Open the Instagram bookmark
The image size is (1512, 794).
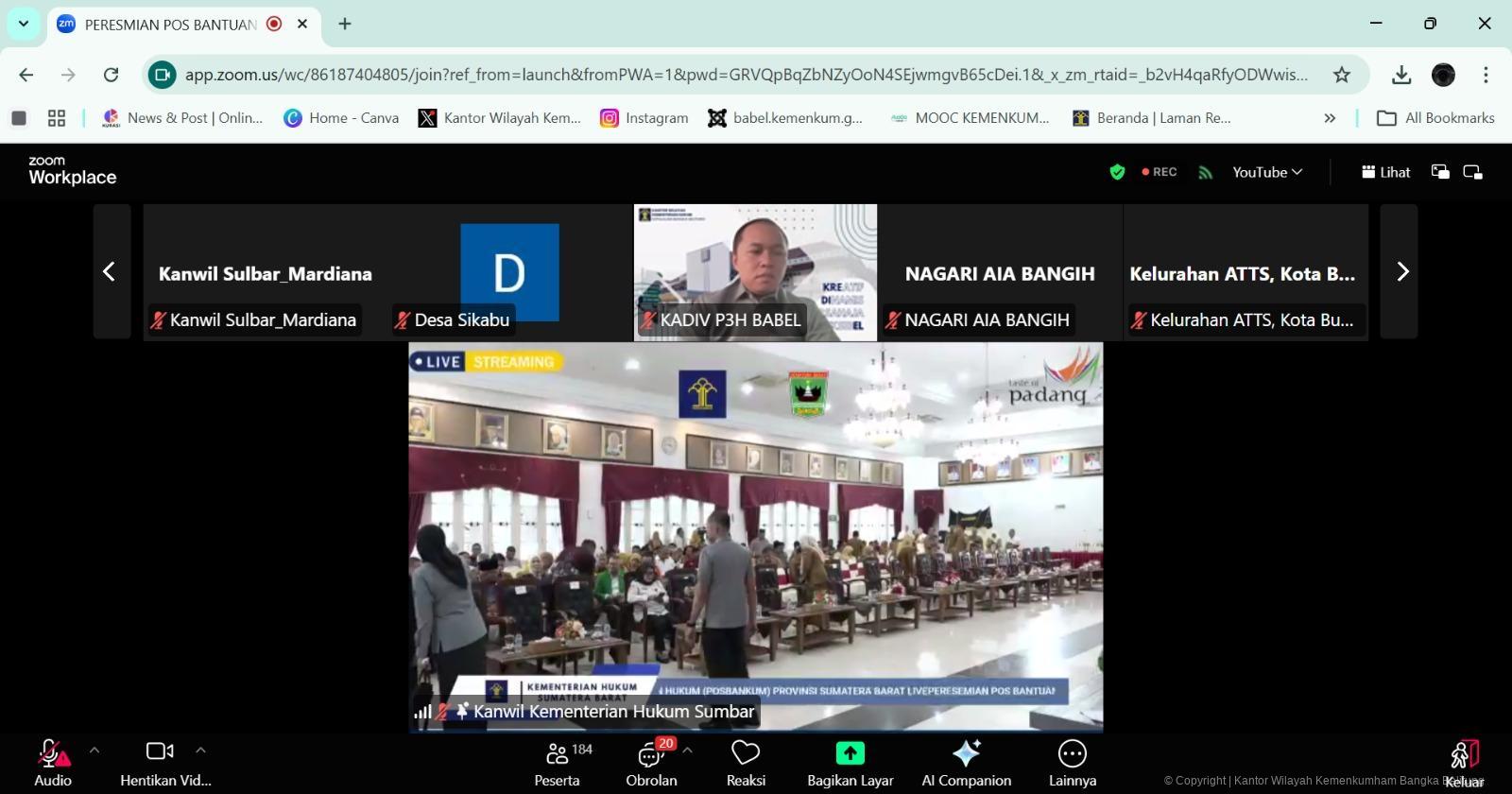point(644,118)
